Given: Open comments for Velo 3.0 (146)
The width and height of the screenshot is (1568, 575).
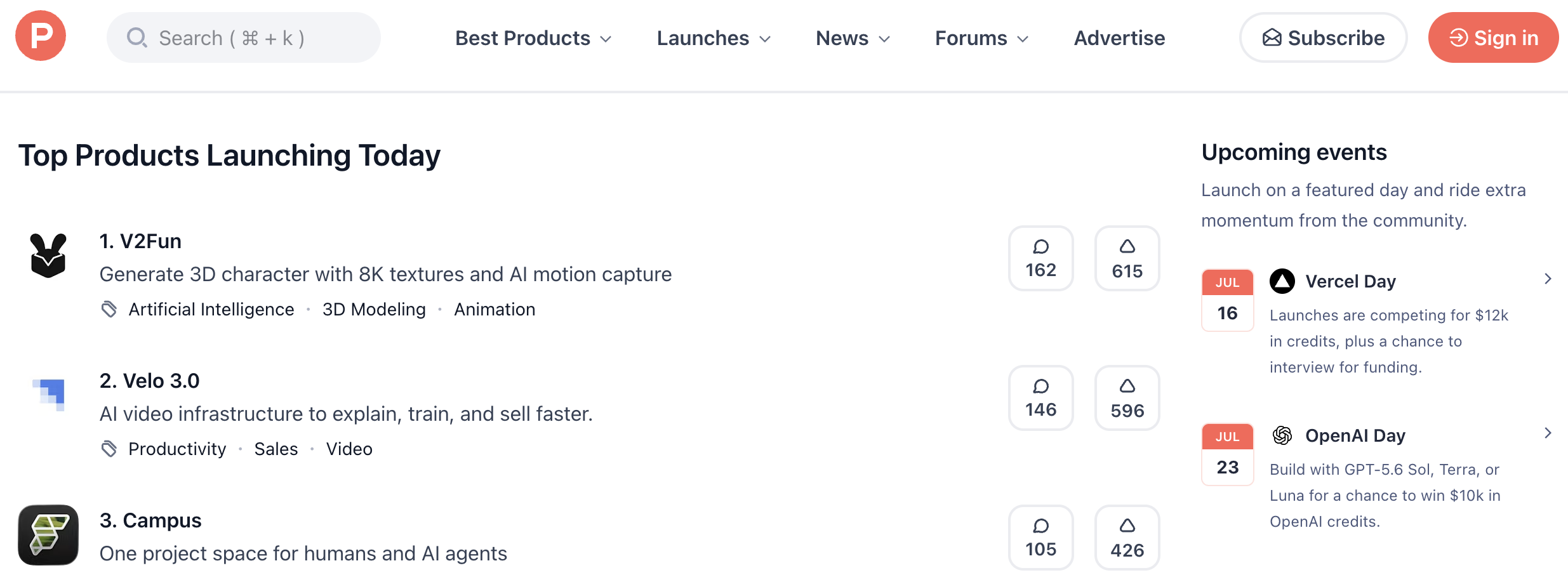Looking at the screenshot, I should click(1041, 398).
